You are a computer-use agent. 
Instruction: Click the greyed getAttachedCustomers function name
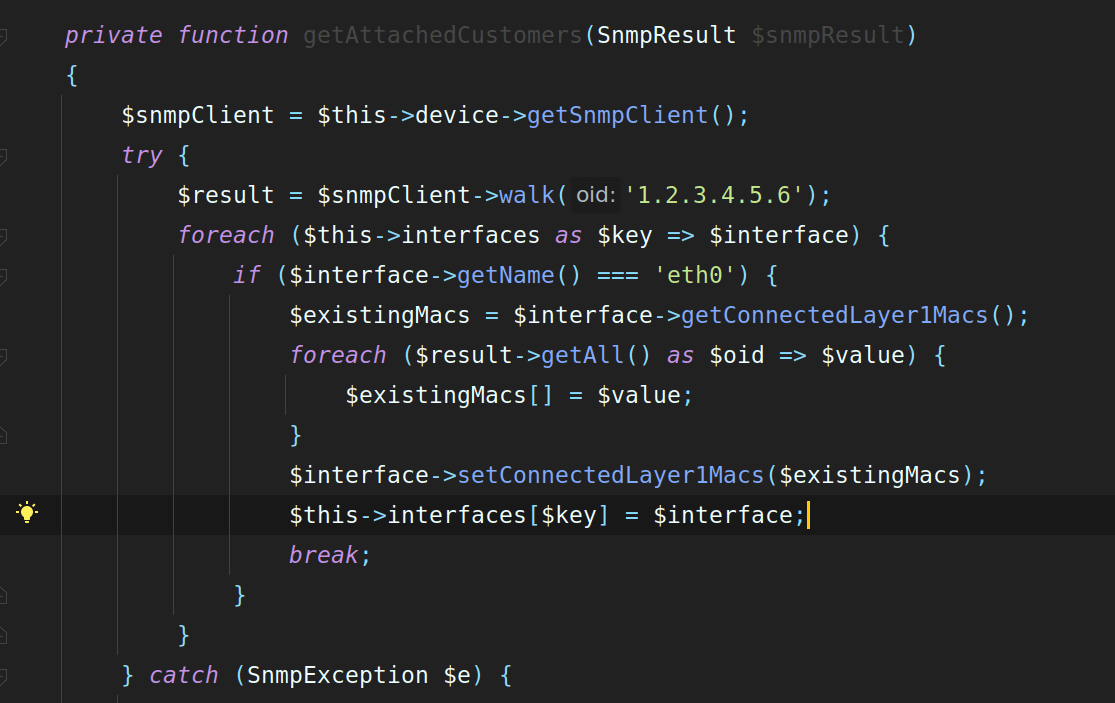point(443,35)
